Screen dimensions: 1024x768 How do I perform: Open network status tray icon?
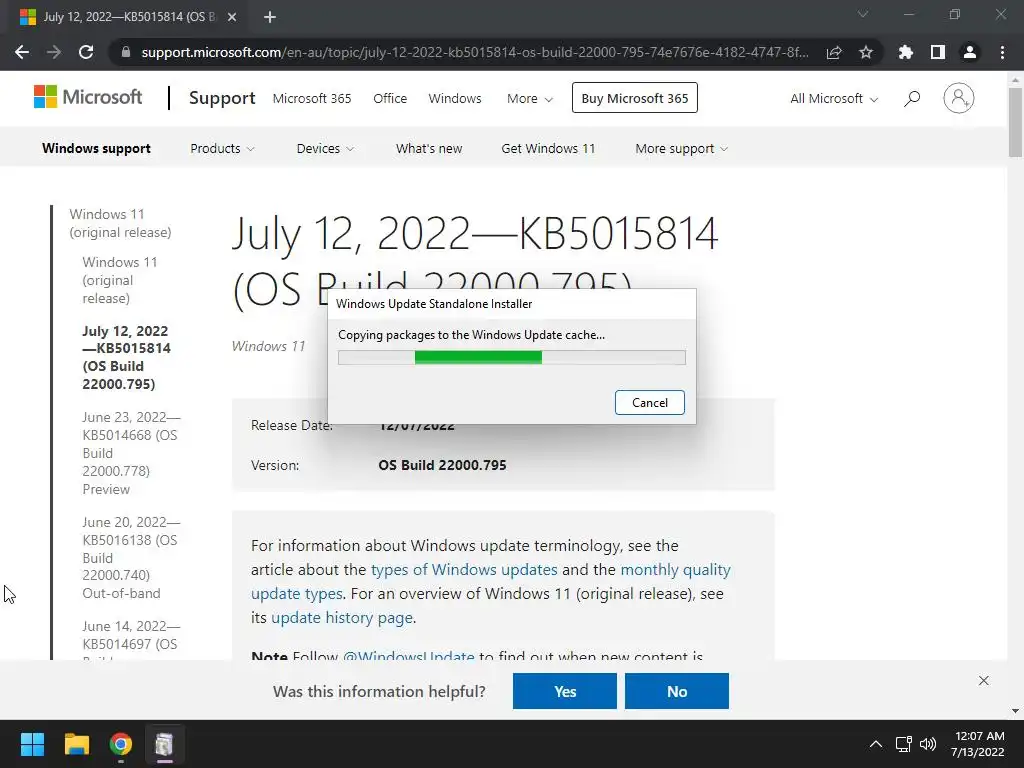(904, 744)
